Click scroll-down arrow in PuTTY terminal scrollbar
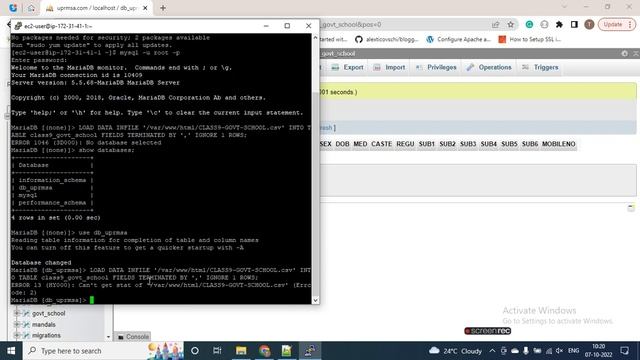The height and width of the screenshot is (360, 640). (315, 300)
